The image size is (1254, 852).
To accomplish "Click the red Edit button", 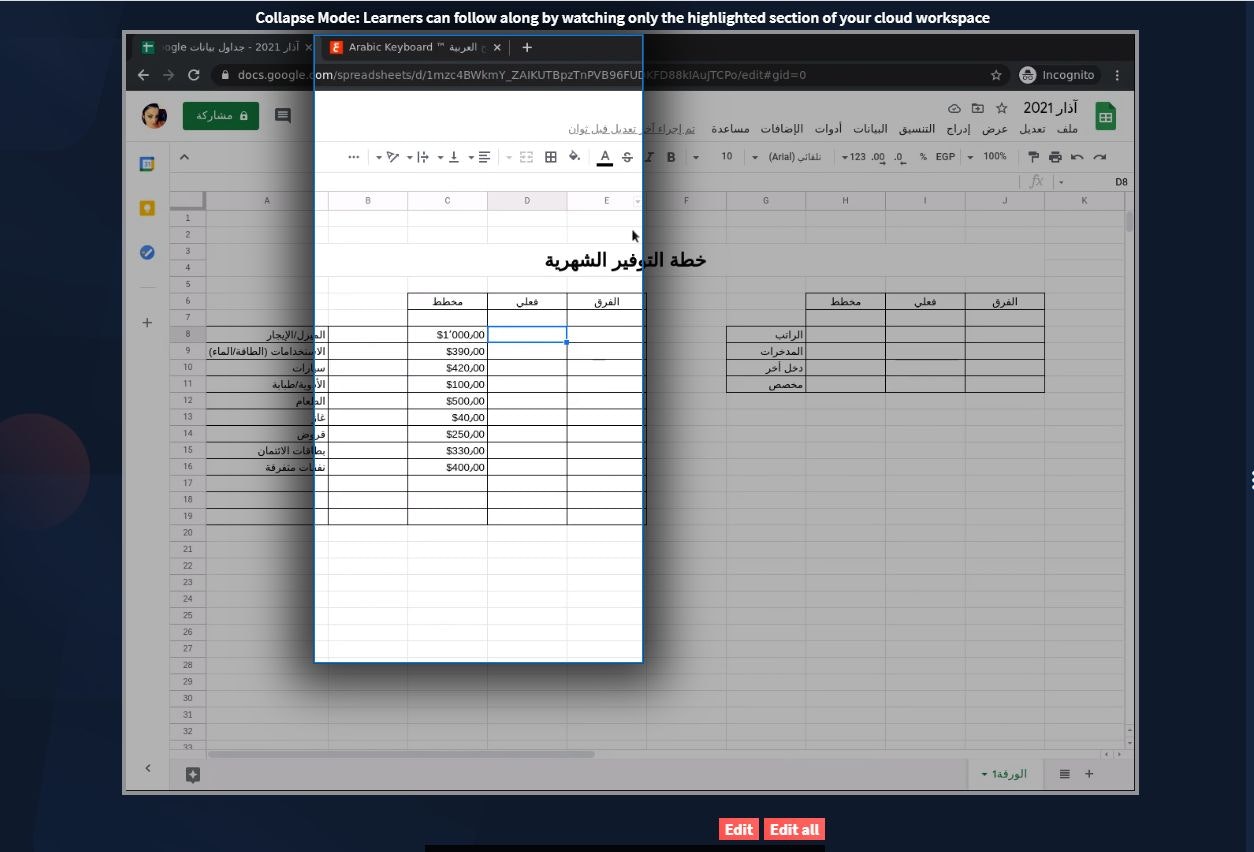I will point(739,829).
